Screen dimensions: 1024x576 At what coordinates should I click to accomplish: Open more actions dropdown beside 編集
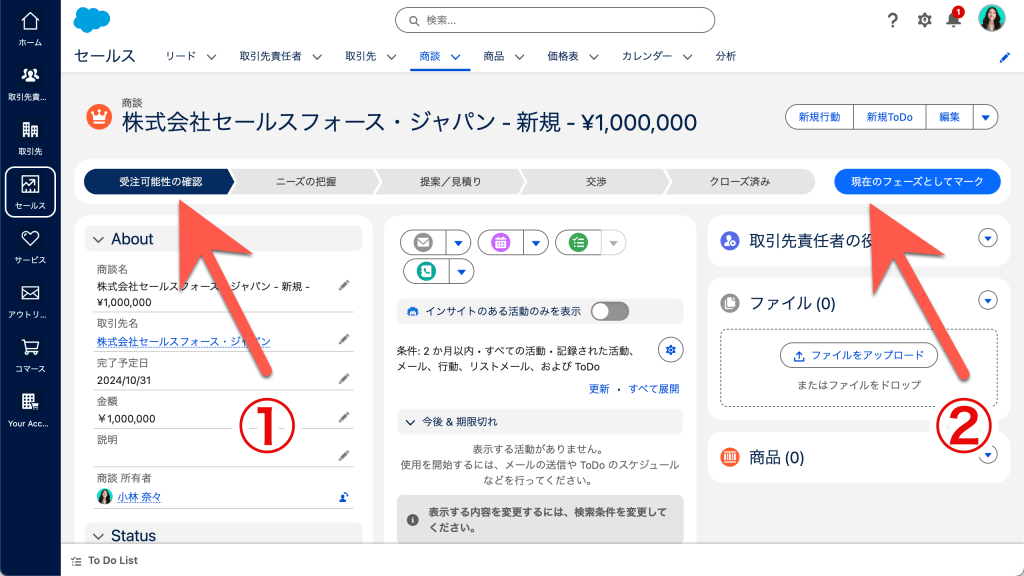point(985,118)
